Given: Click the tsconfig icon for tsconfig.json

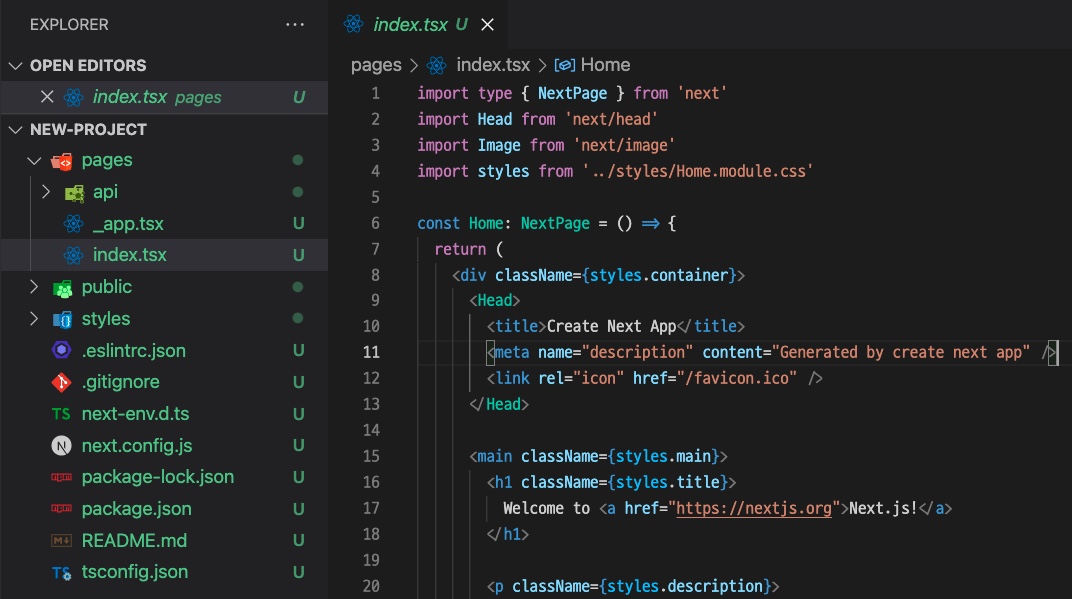Looking at the screenshot, I should pos(62,572).
